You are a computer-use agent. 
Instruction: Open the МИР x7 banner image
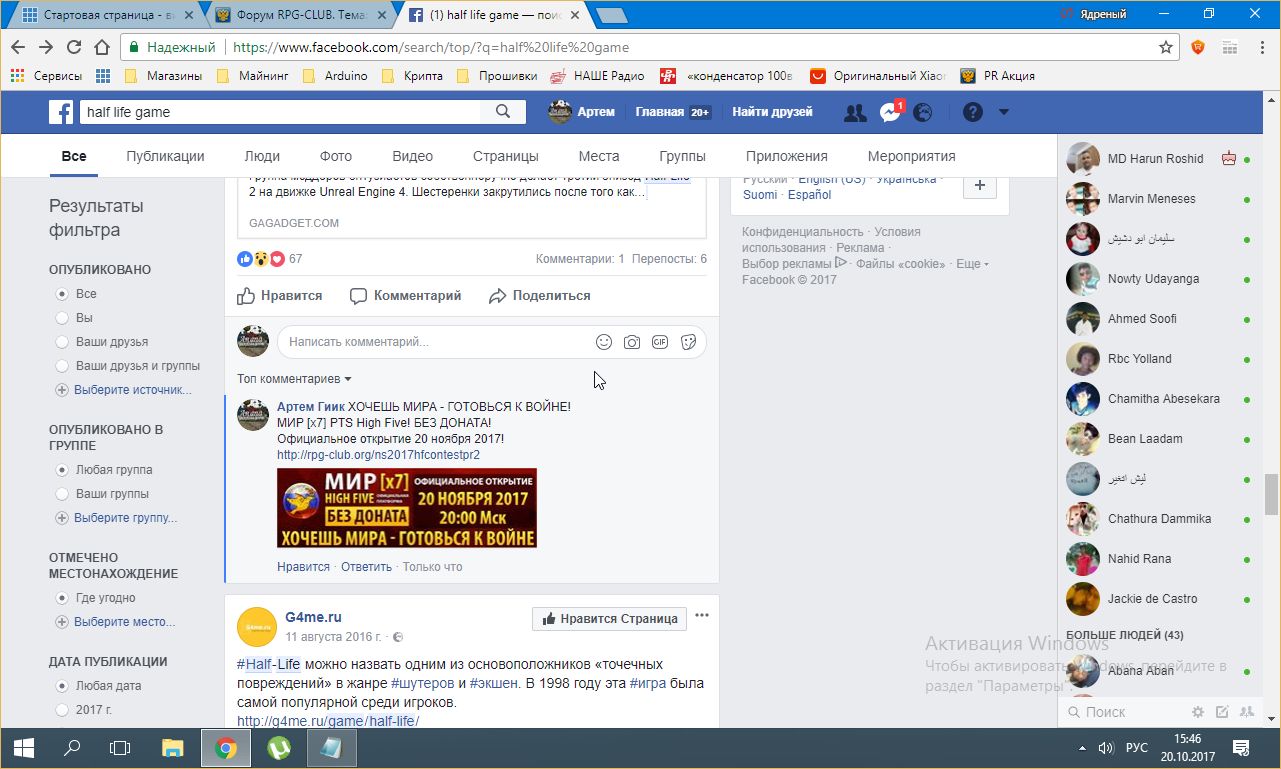tap(407, 508)
